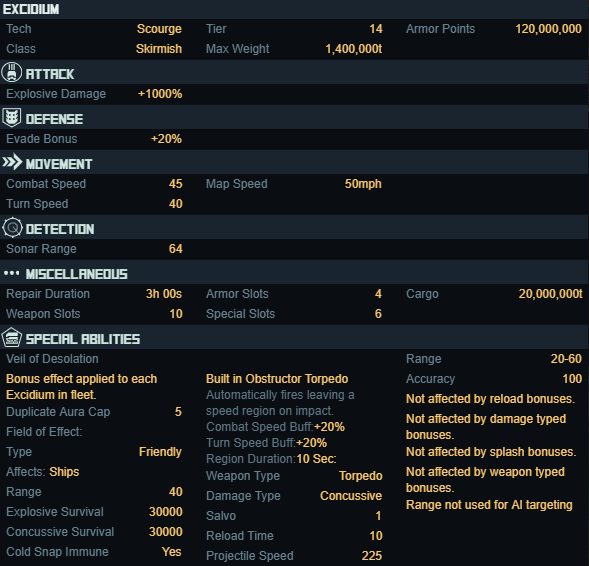This screenshot has height=566, width=589.
Task: Click the SPECIAL ABILITIES section header
Action: pyautogui.click(x=83, y=339)
